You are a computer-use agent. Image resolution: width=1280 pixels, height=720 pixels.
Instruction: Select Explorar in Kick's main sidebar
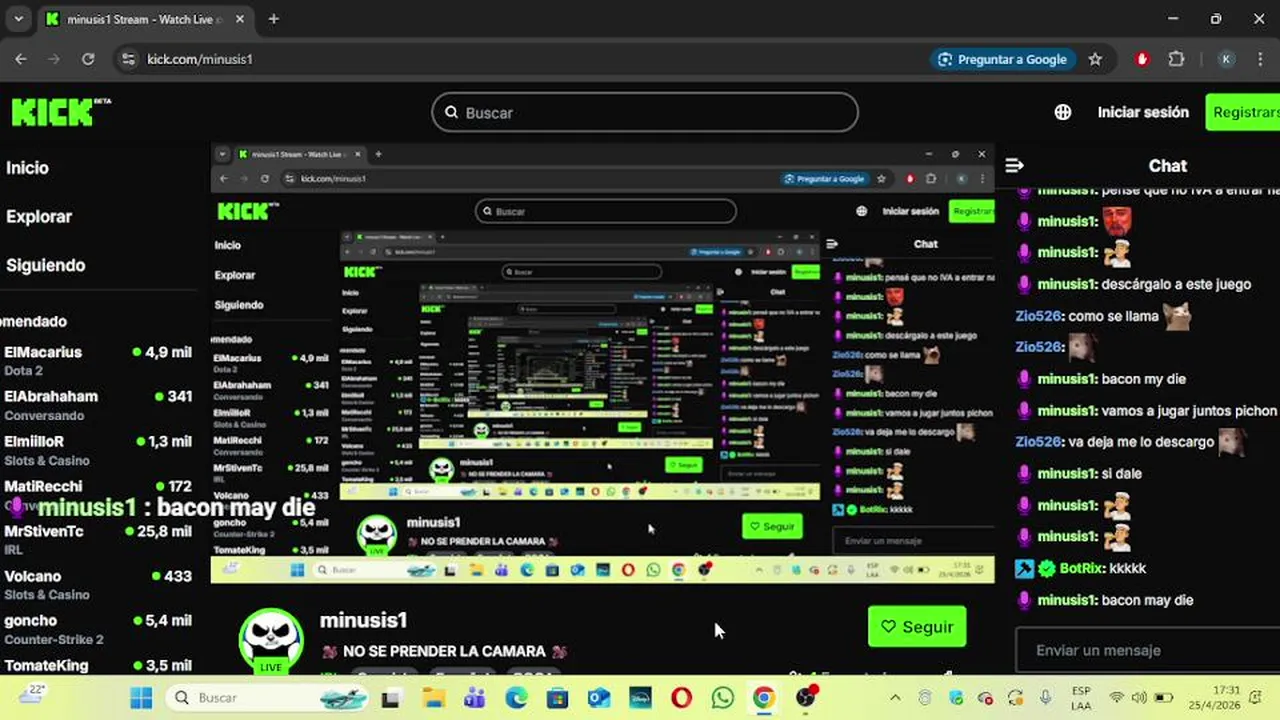pyautogui.click(x=39, y=216)
